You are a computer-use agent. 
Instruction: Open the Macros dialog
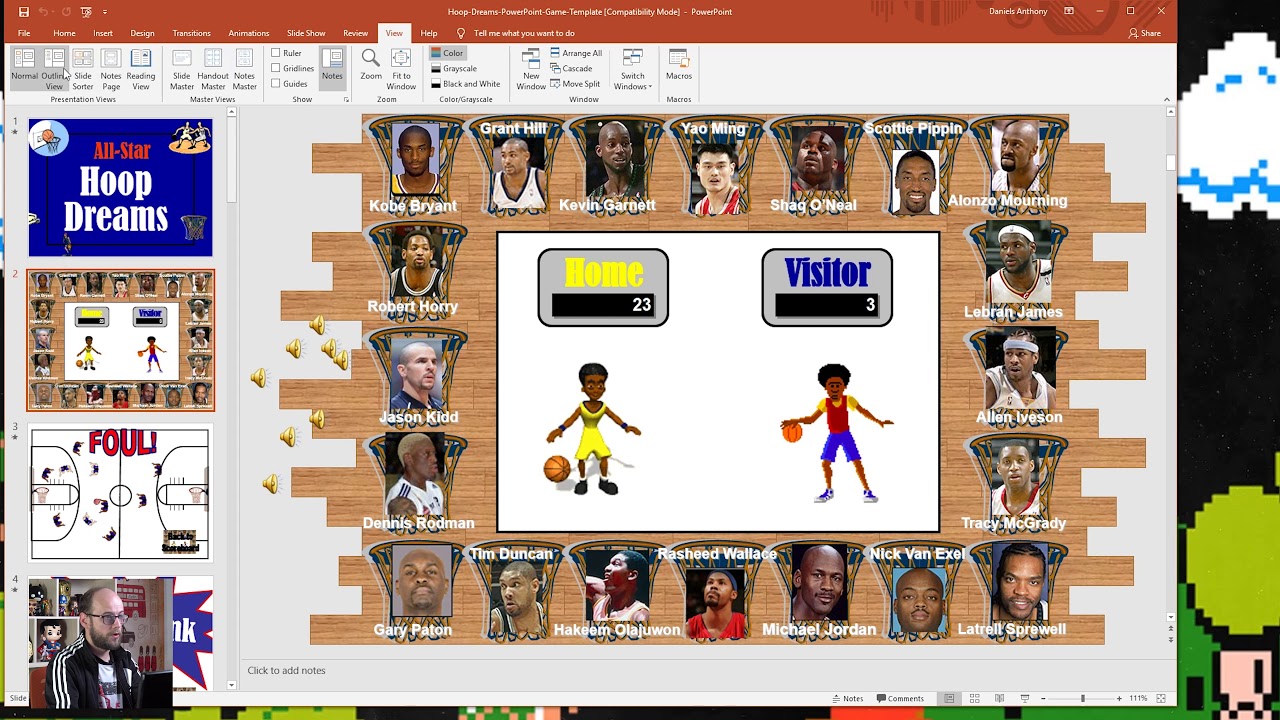click(679, 65)
